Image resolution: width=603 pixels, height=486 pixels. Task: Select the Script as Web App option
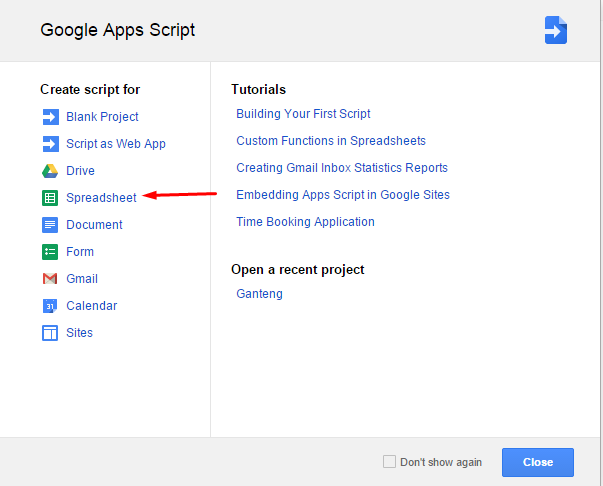(x=116, y=144)
